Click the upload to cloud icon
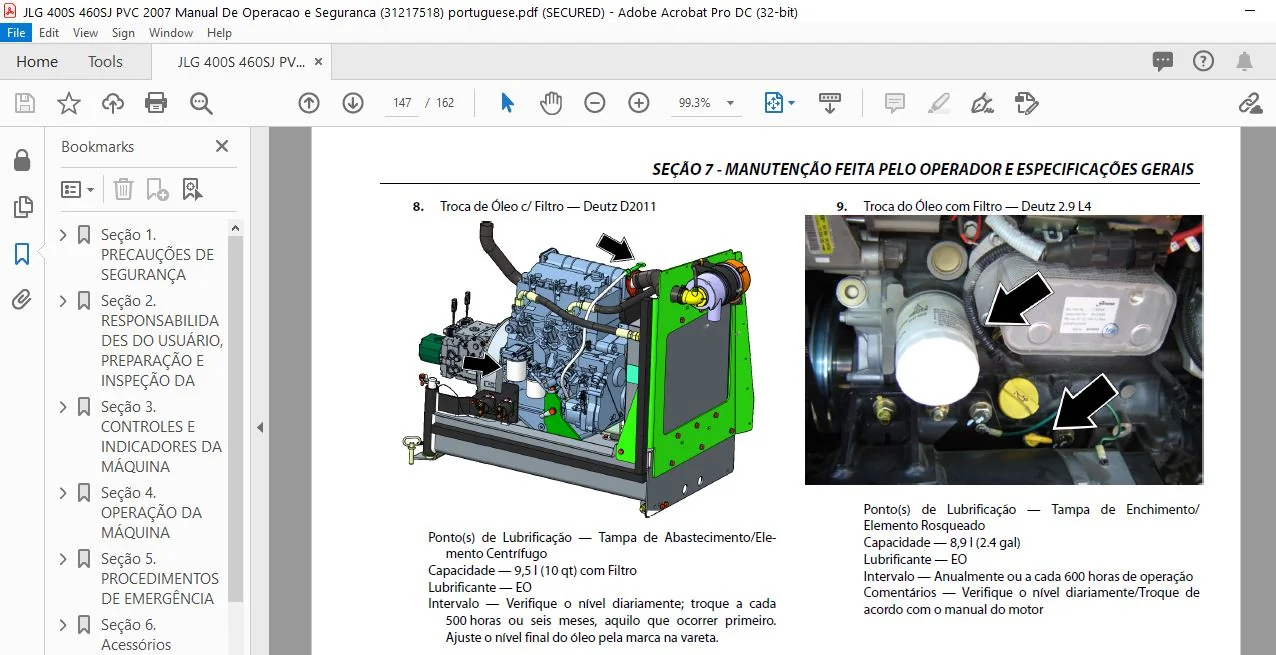 (x=112, y=103)
